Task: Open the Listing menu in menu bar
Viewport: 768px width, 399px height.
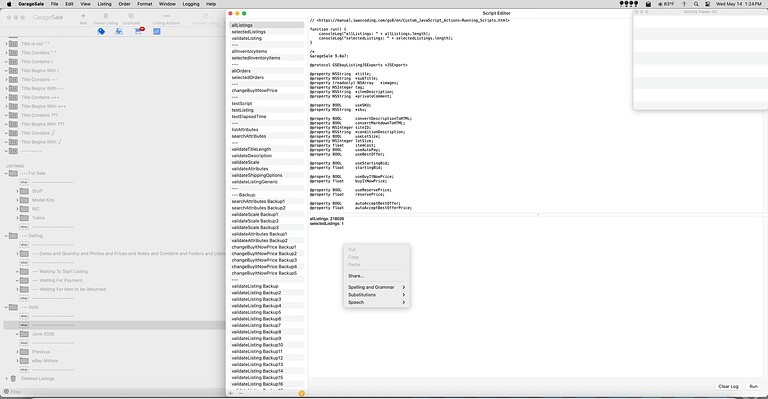Action: 104,4
